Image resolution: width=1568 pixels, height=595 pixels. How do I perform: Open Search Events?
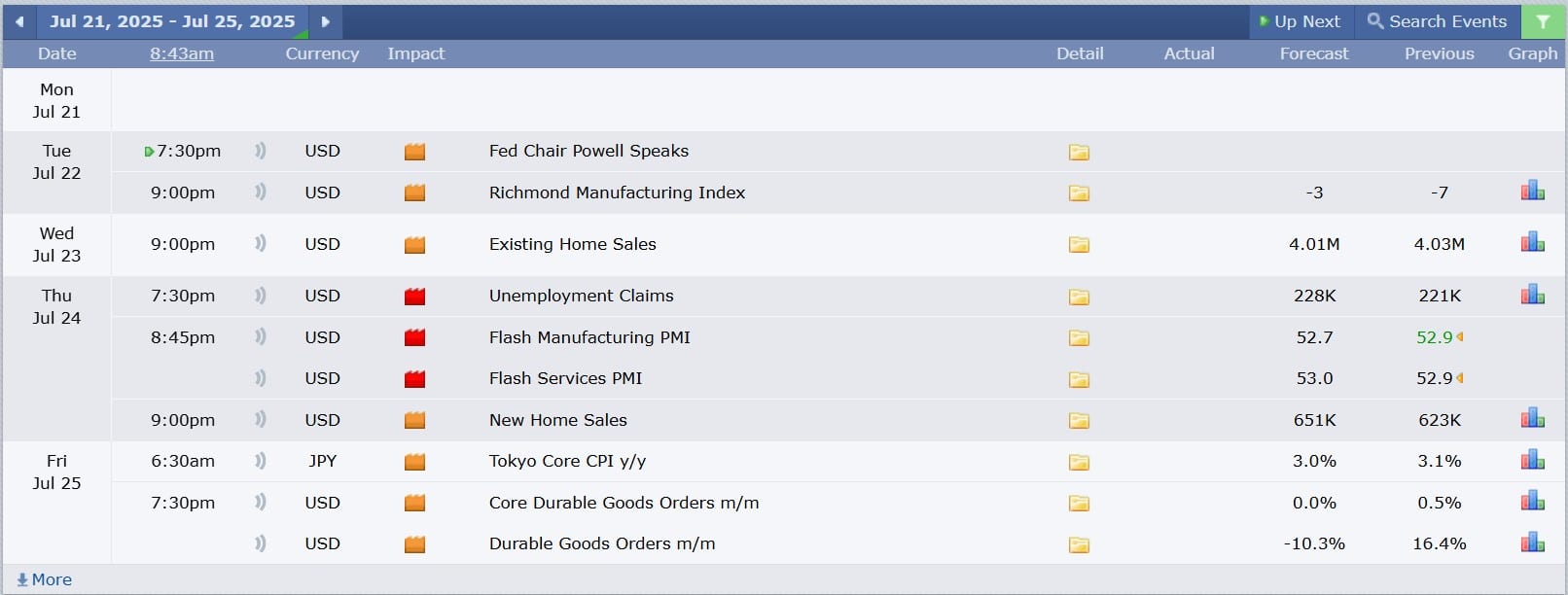click(x=1437, y=21)
